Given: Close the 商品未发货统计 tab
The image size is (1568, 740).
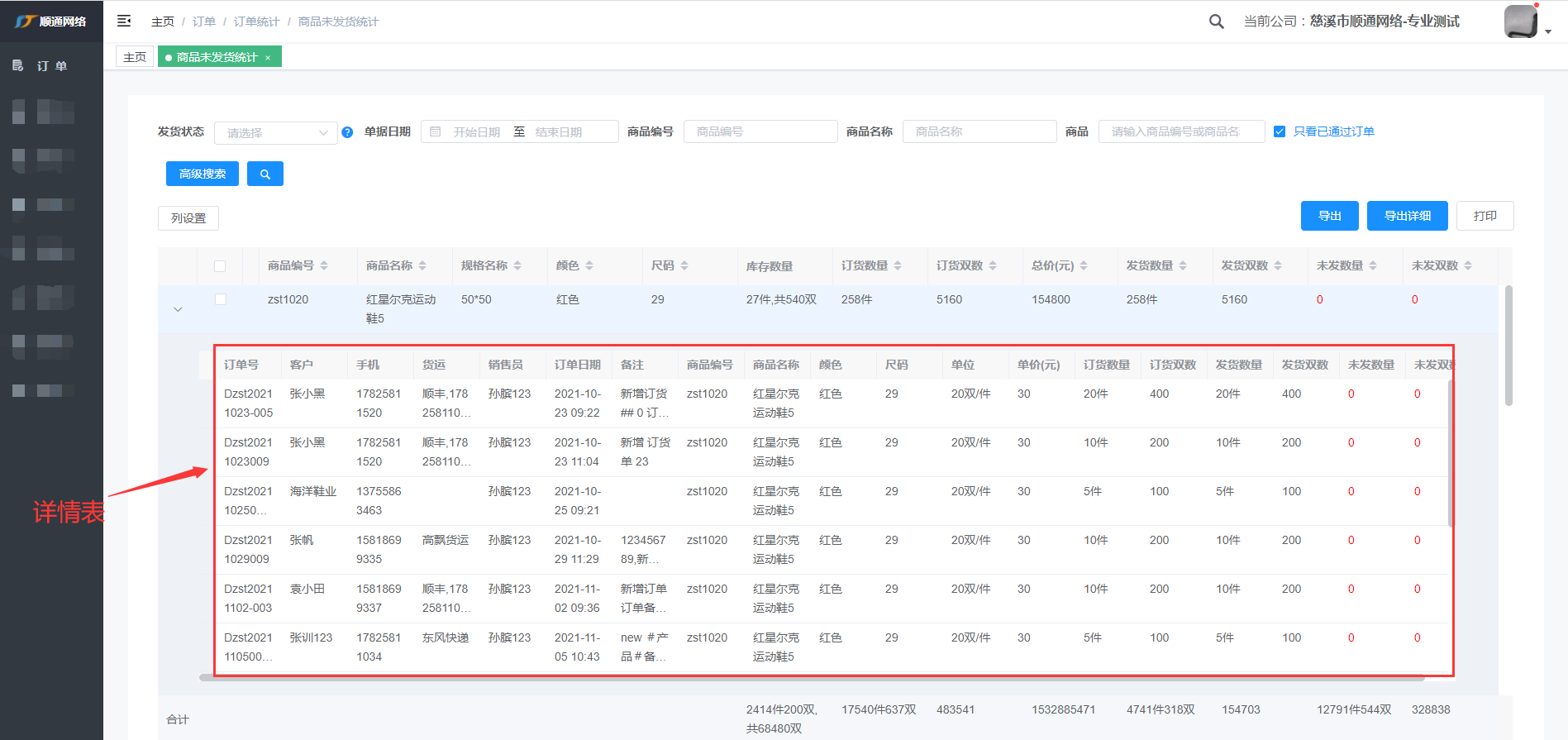Looking at the screenshot, I should [268, 58].
